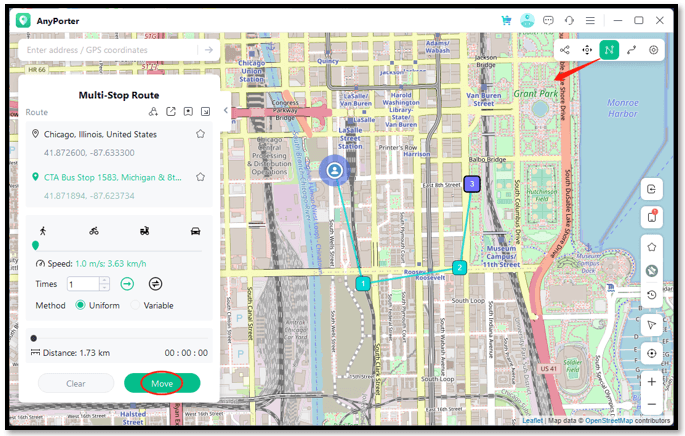The width and height of the screenshot is (685, 436).
Task: Open the feedback chat icon
Action: (x=548, y=21)
